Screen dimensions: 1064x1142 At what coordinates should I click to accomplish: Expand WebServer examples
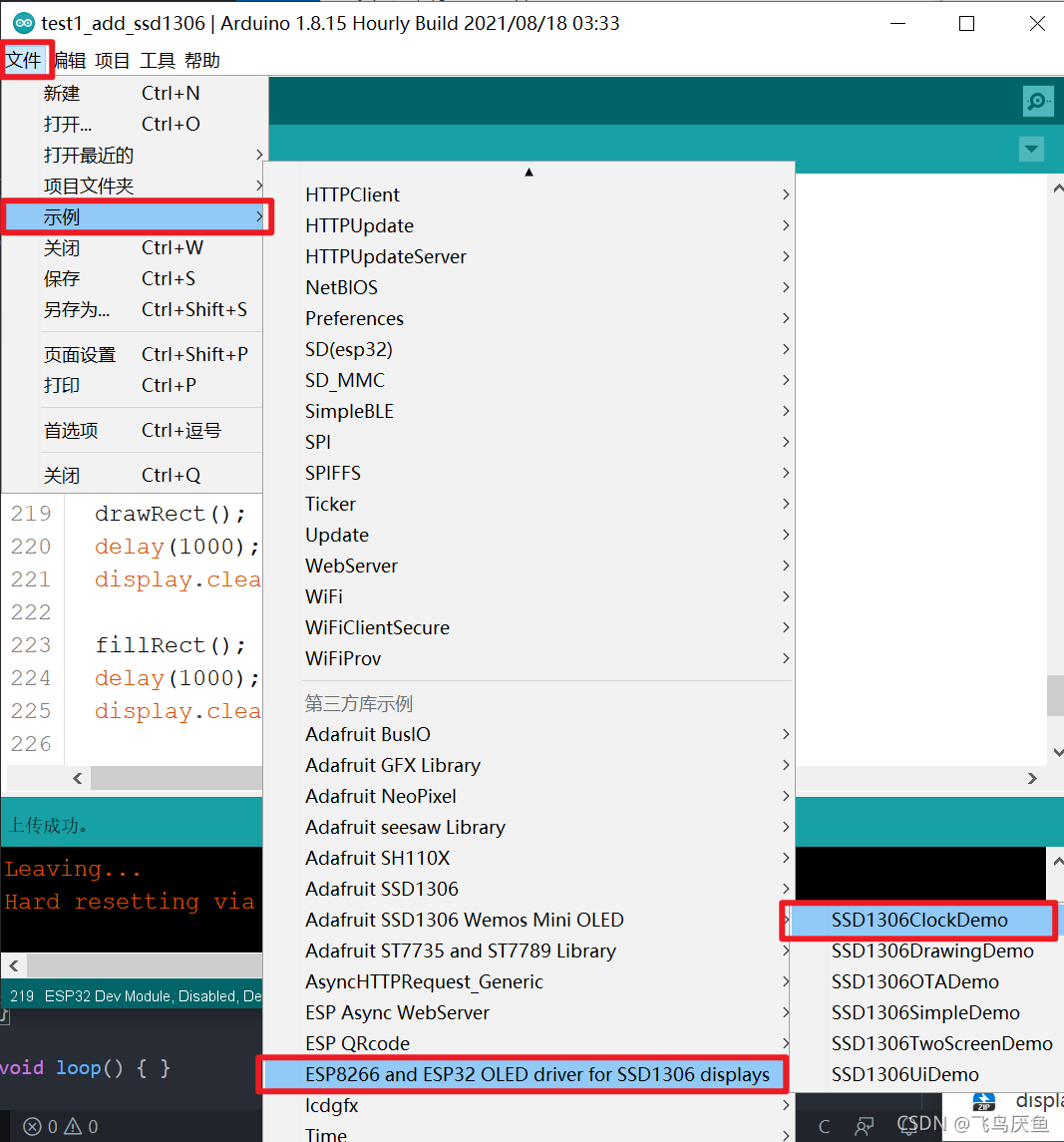(529, 566)
